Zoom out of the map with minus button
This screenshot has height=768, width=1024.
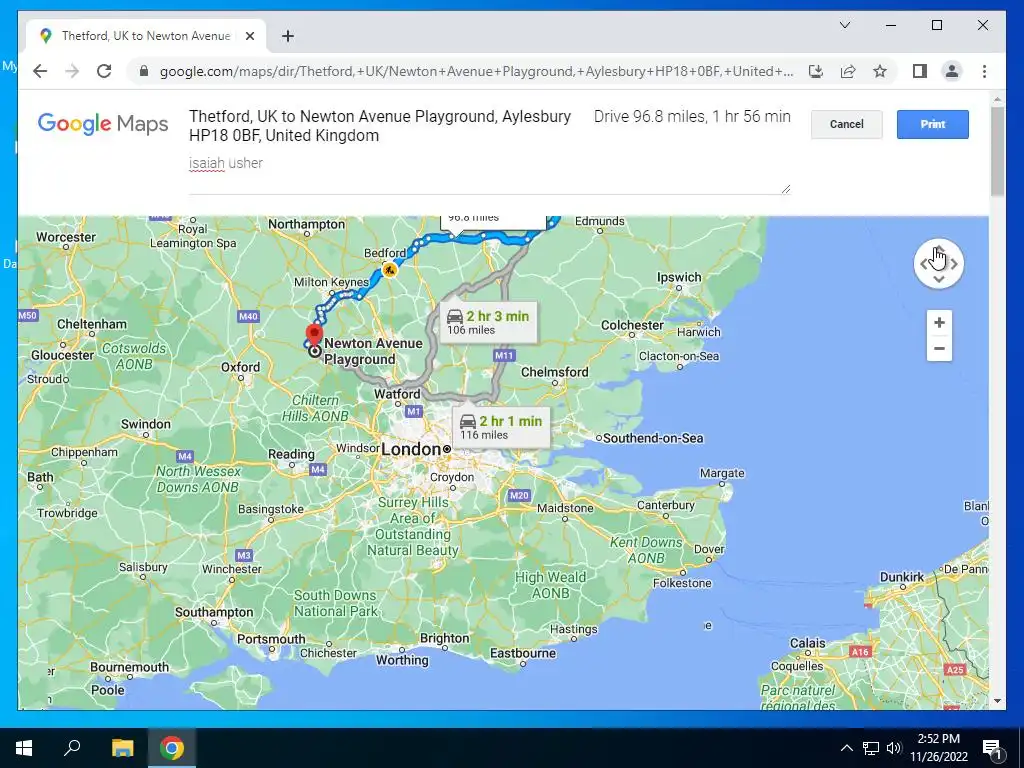[939, 349]
